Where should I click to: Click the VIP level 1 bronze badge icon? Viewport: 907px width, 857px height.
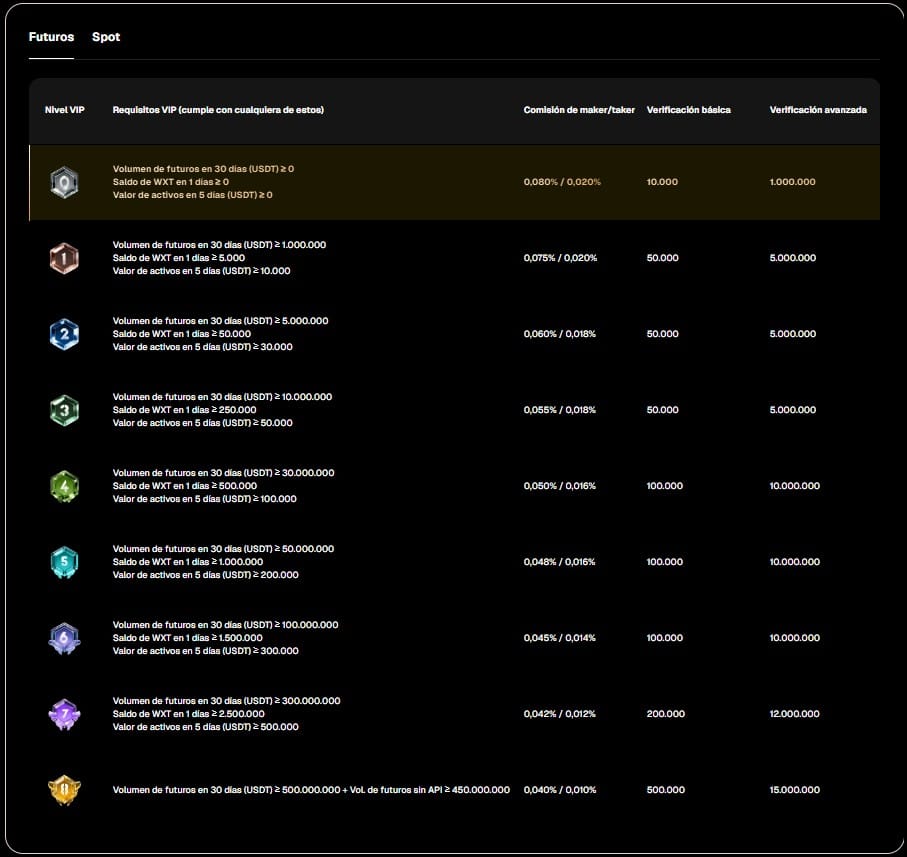tap(64, 258)
